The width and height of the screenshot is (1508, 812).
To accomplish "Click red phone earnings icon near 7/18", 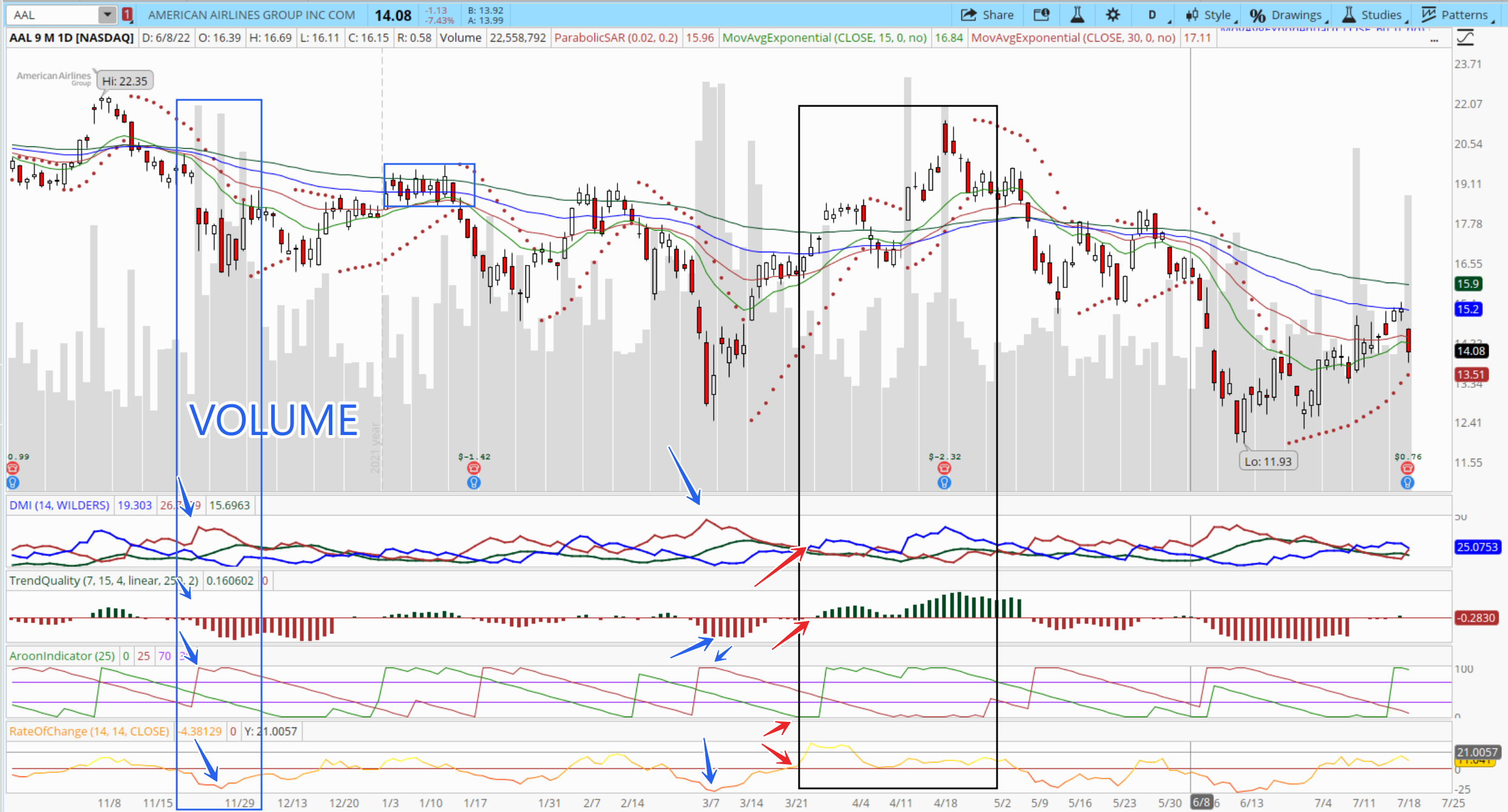I will pyautogui.click(x=1407, y=468).
